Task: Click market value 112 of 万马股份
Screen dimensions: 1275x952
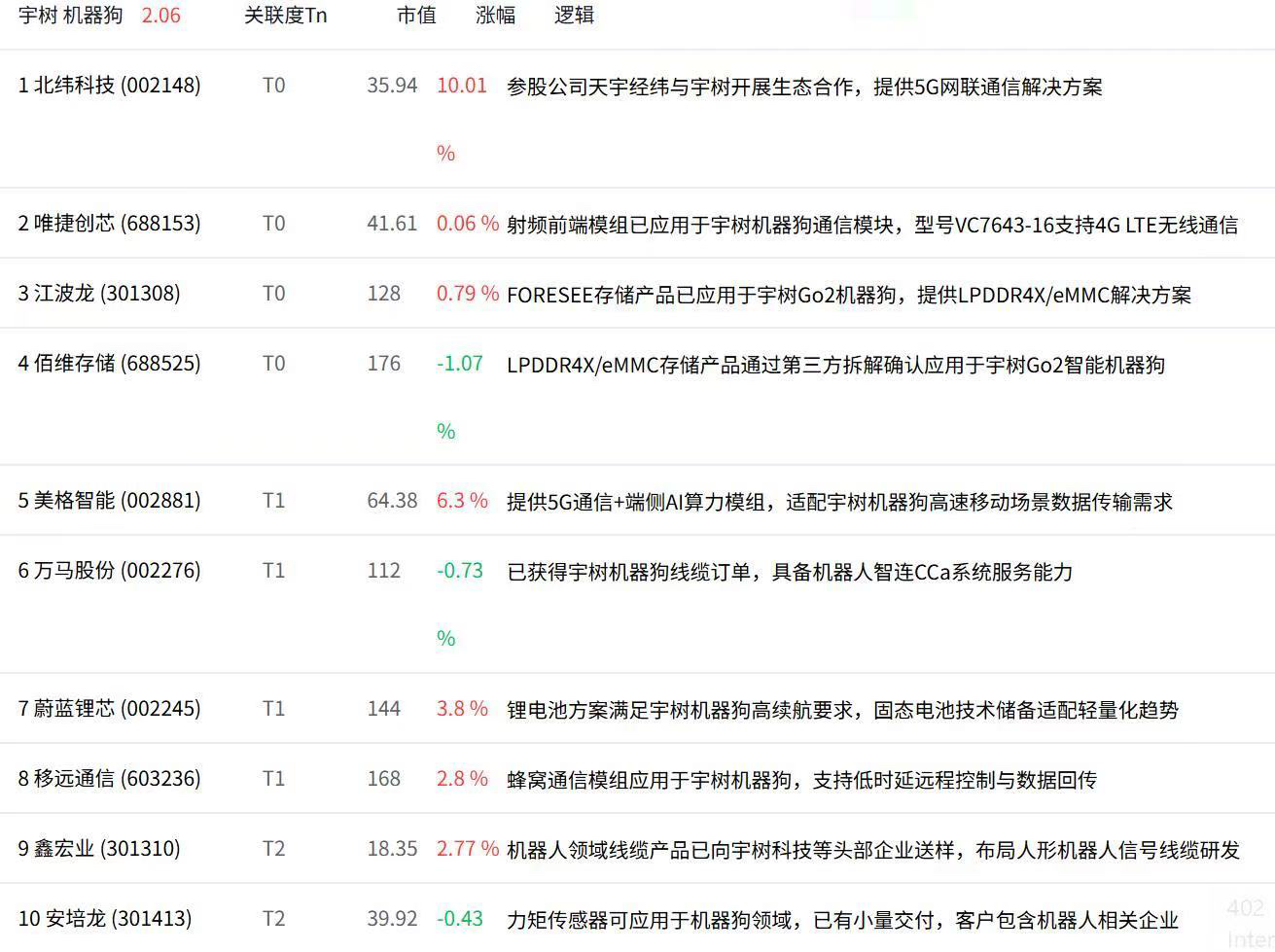Action: pos(384,571)
